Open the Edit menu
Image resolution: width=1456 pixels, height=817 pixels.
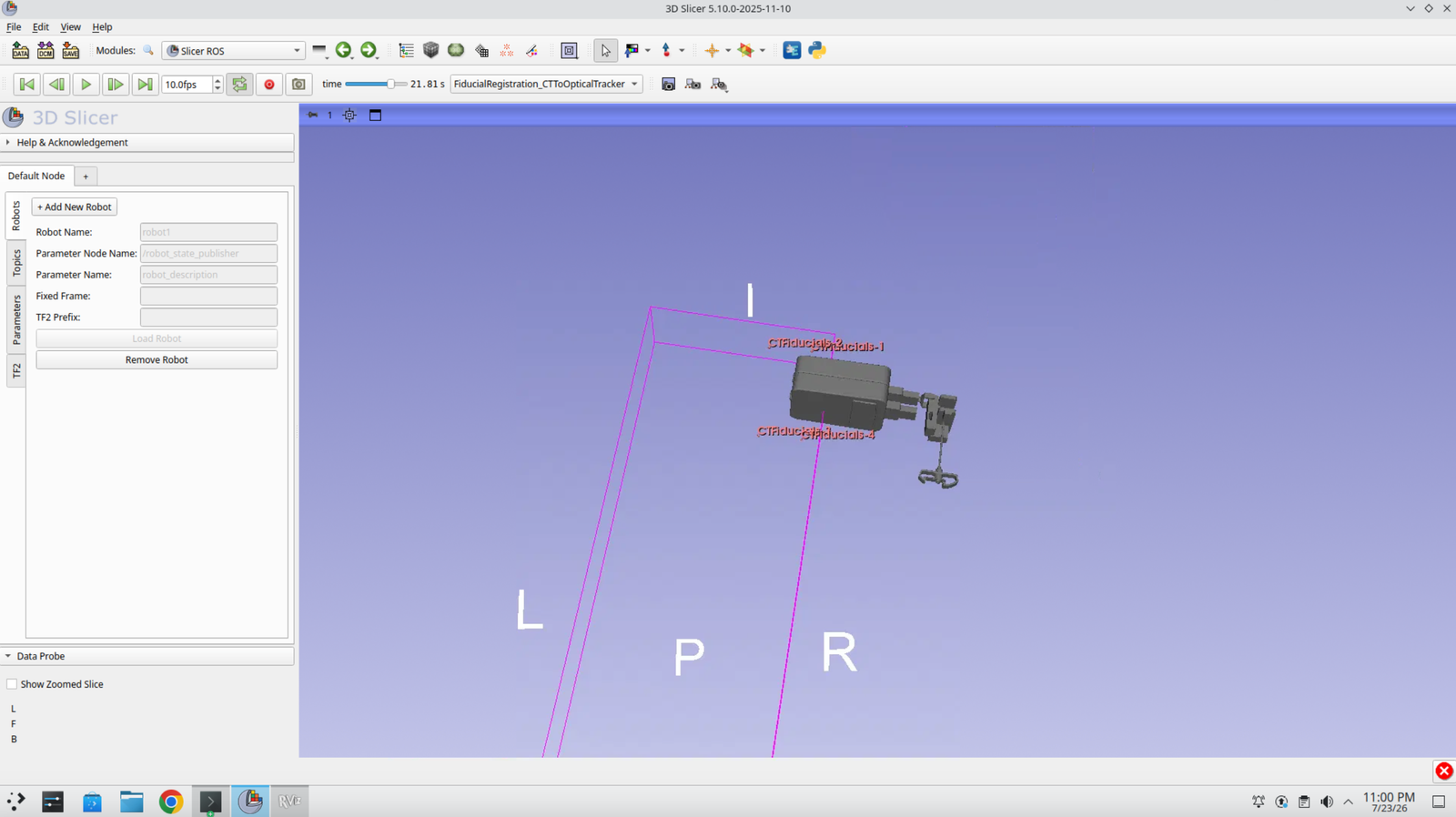coord(41,27)
